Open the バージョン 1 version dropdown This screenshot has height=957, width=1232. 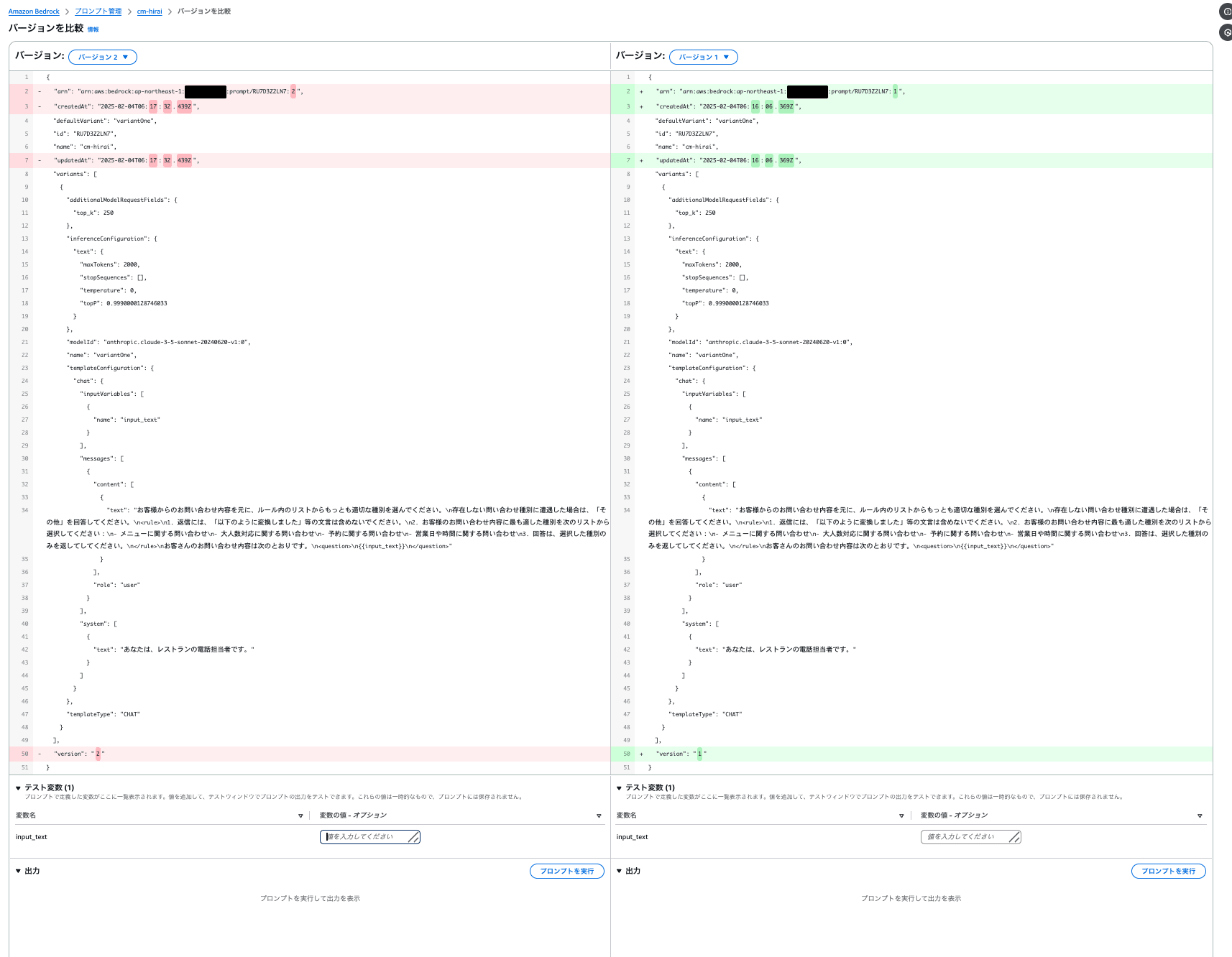point(704,57)
